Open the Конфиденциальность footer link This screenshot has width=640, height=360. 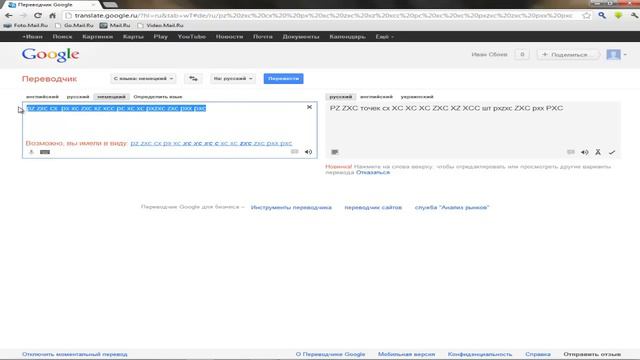480,354
